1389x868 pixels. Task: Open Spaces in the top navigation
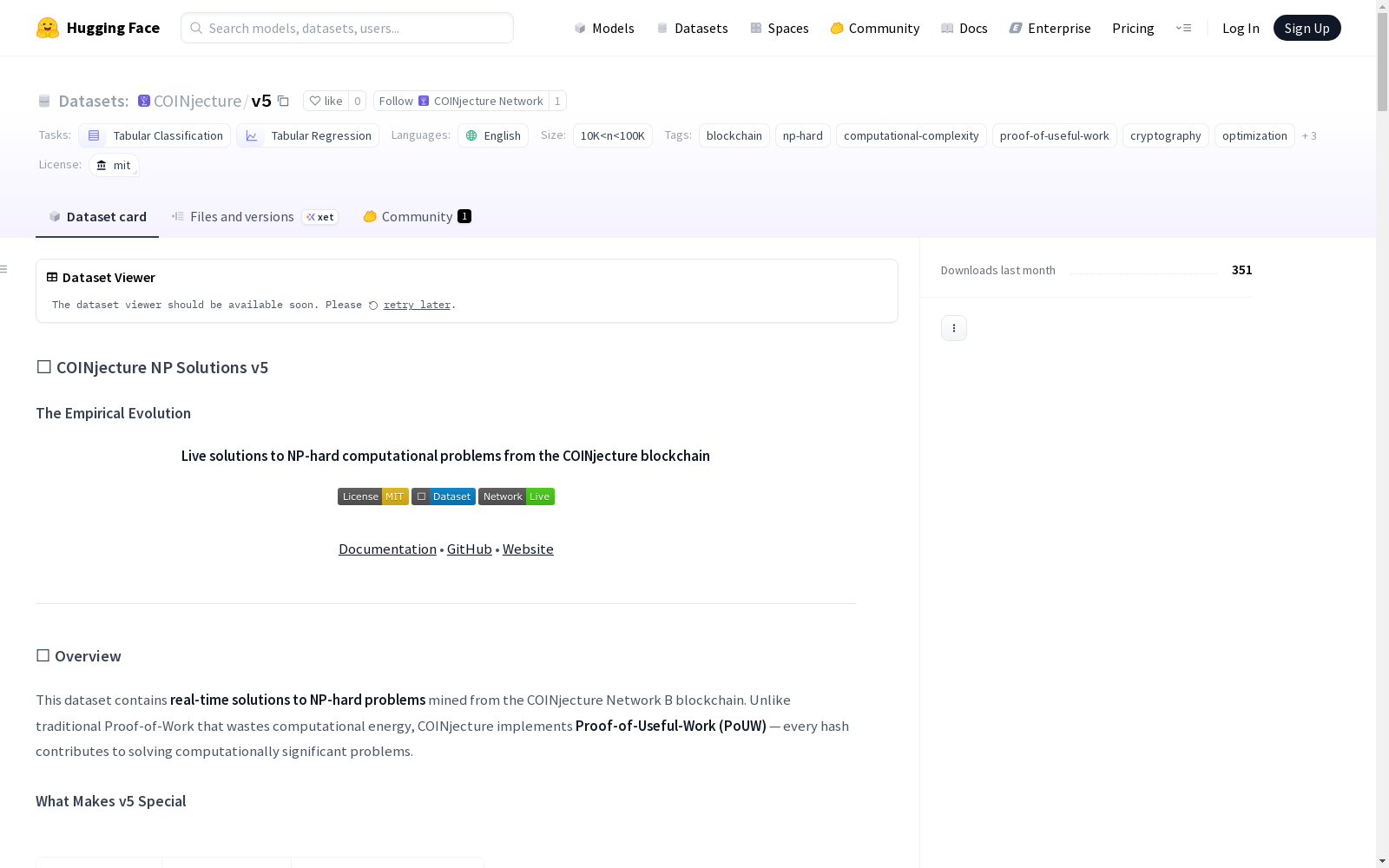coord(780,28)
